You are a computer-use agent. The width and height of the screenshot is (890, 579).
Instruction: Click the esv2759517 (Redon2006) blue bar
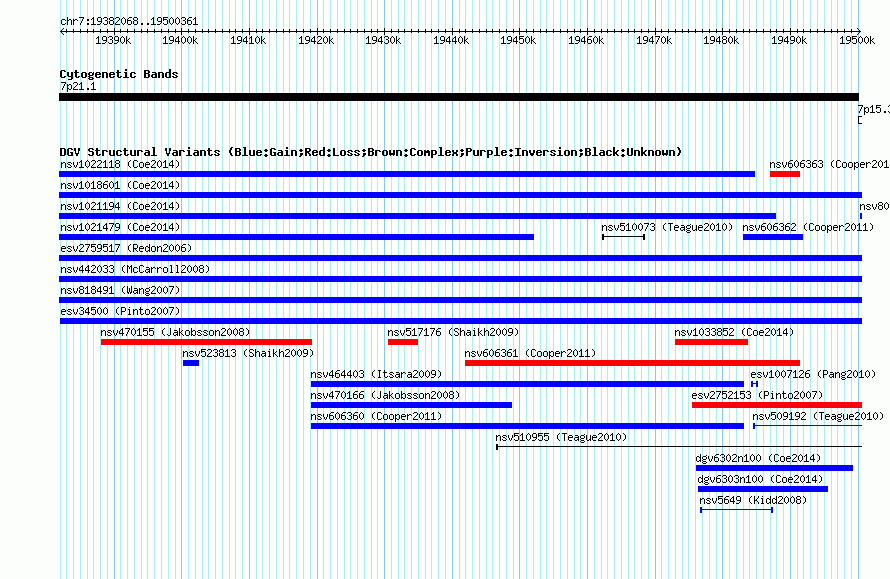460,258
